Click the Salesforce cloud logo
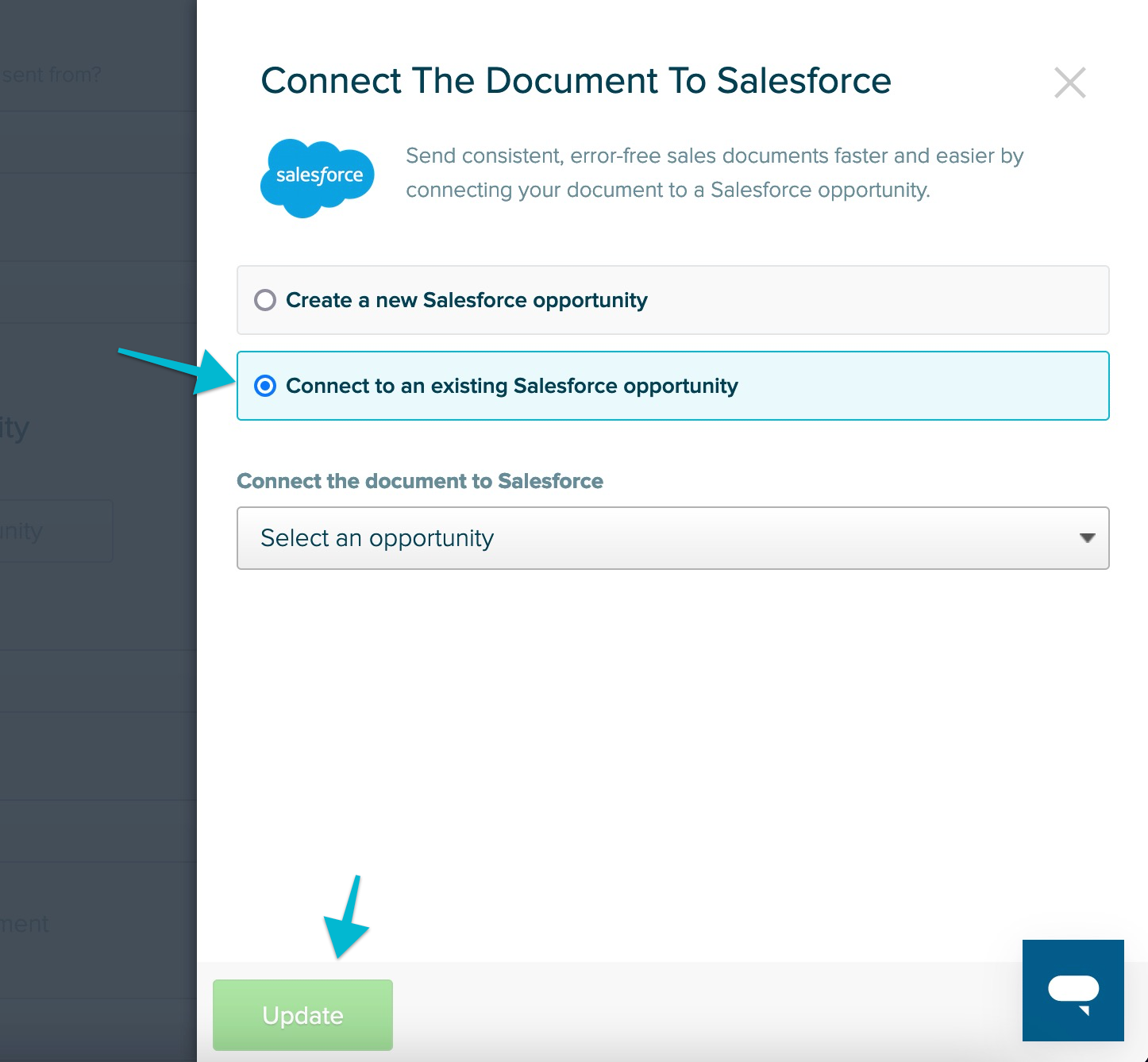1148x1062 pixels. click(x=318, y=178)
